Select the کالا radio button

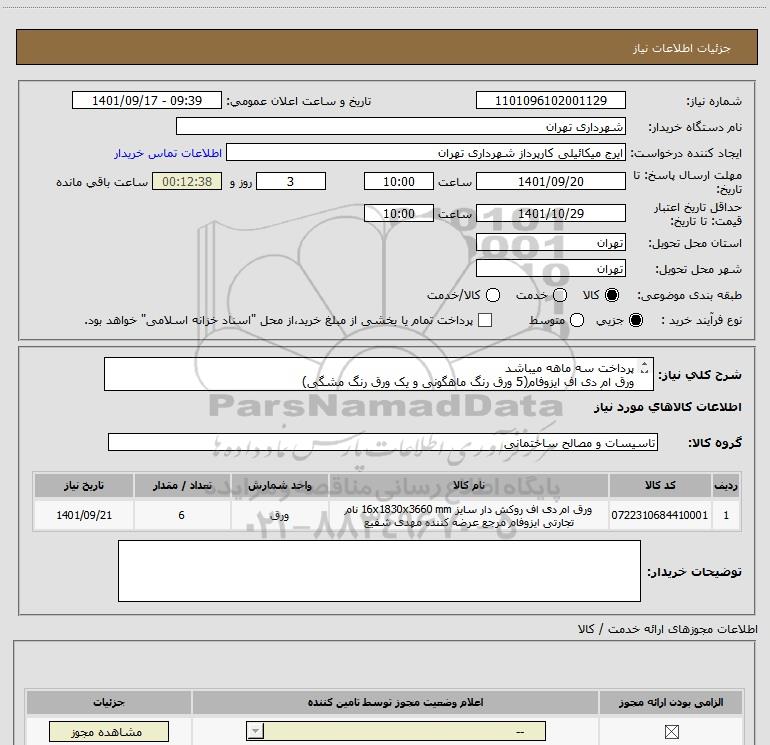(612, 295)
